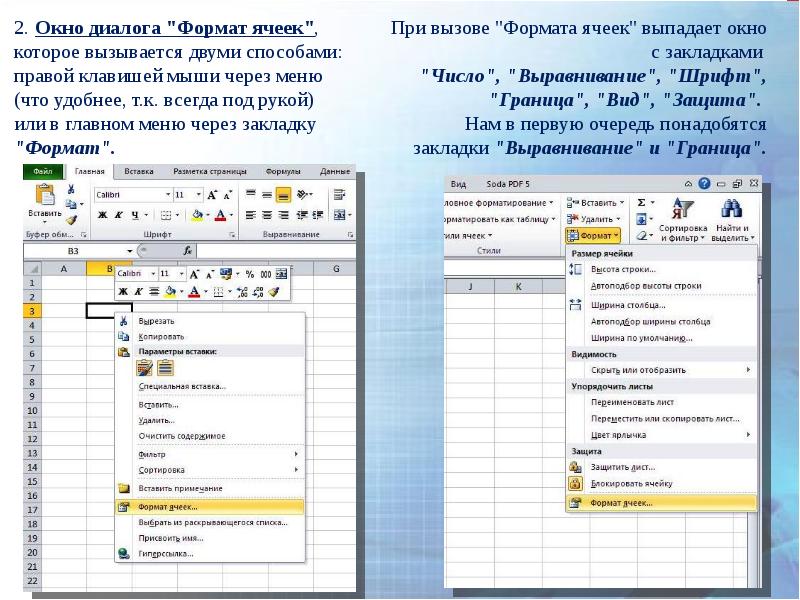This screenshot has width=800, height=600.
Task: Click the Excel Help question mark icon
Action: tap(705, 184)
